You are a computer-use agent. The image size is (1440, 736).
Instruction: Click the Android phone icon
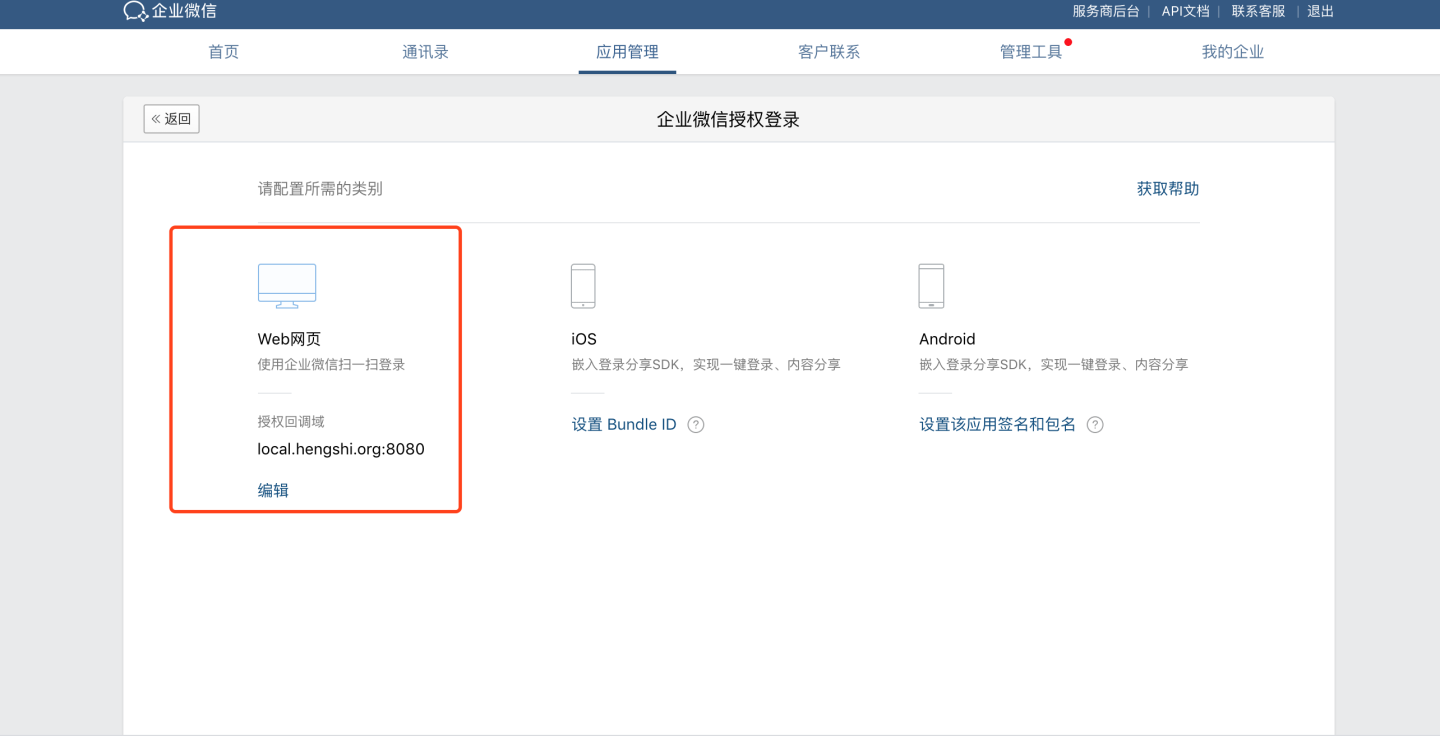click(931, 286)
